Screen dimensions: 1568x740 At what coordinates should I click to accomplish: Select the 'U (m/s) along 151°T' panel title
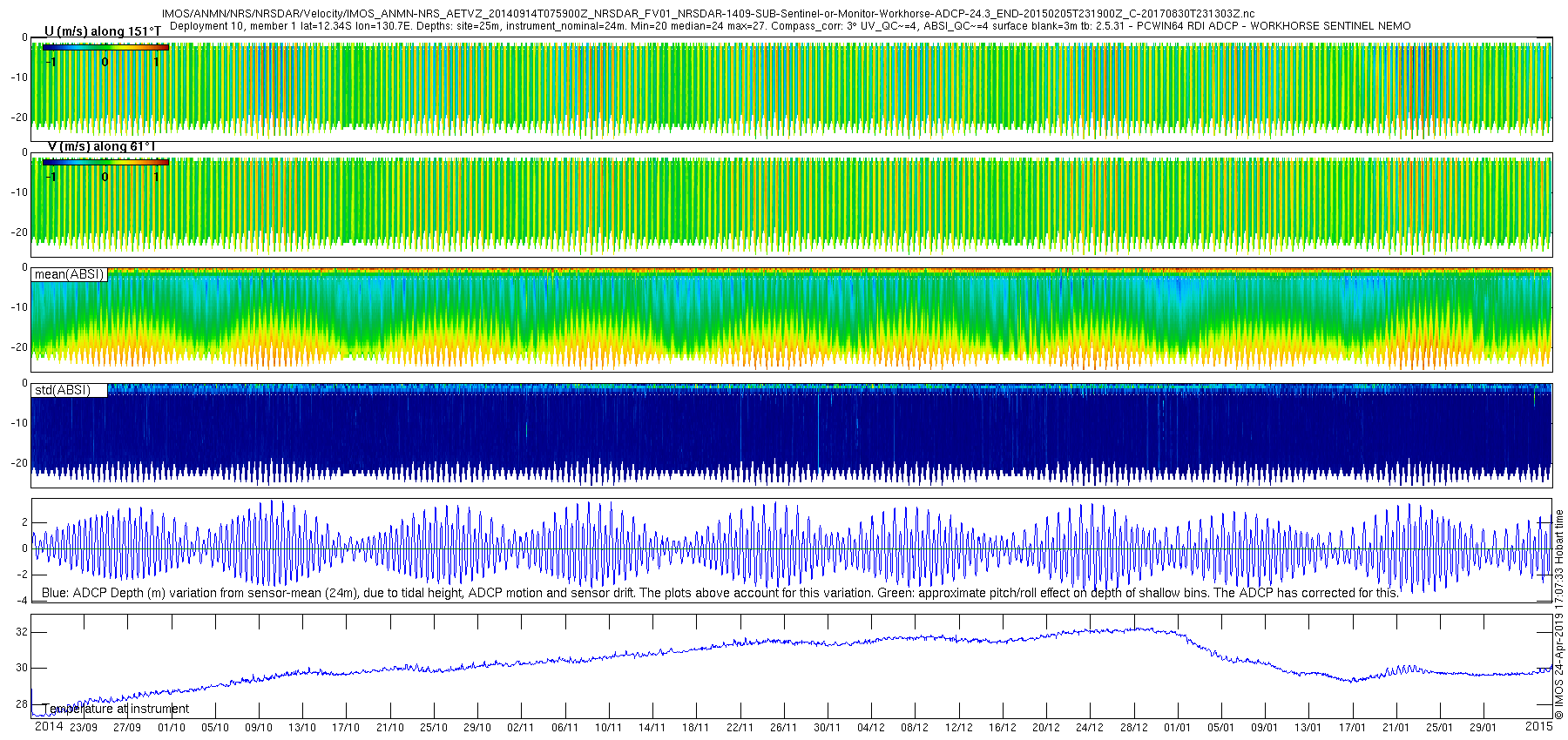[x=103, y=31]
